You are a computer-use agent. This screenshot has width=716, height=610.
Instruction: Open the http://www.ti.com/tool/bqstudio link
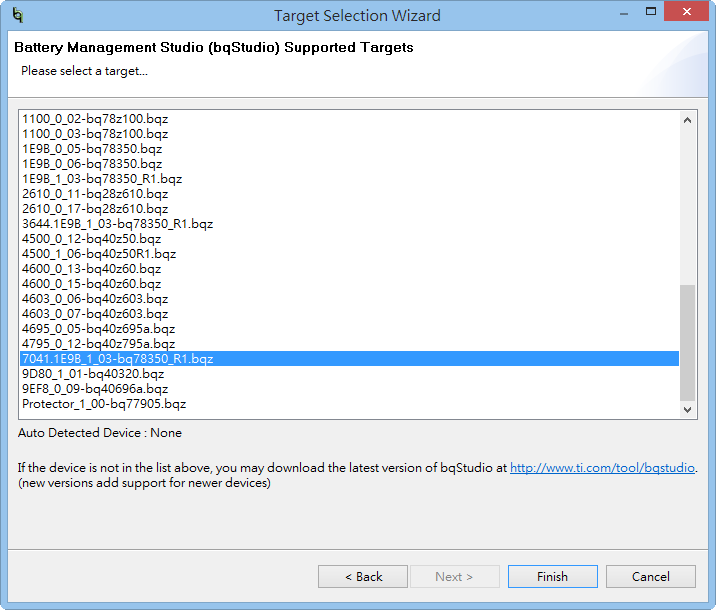pos(602,468)
